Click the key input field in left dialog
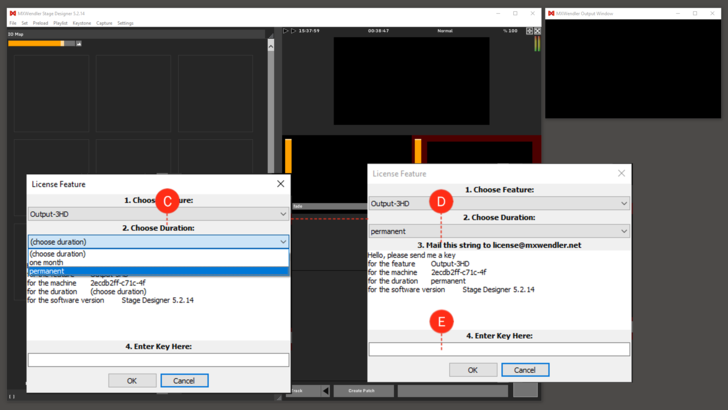 [x=158, y=360]
